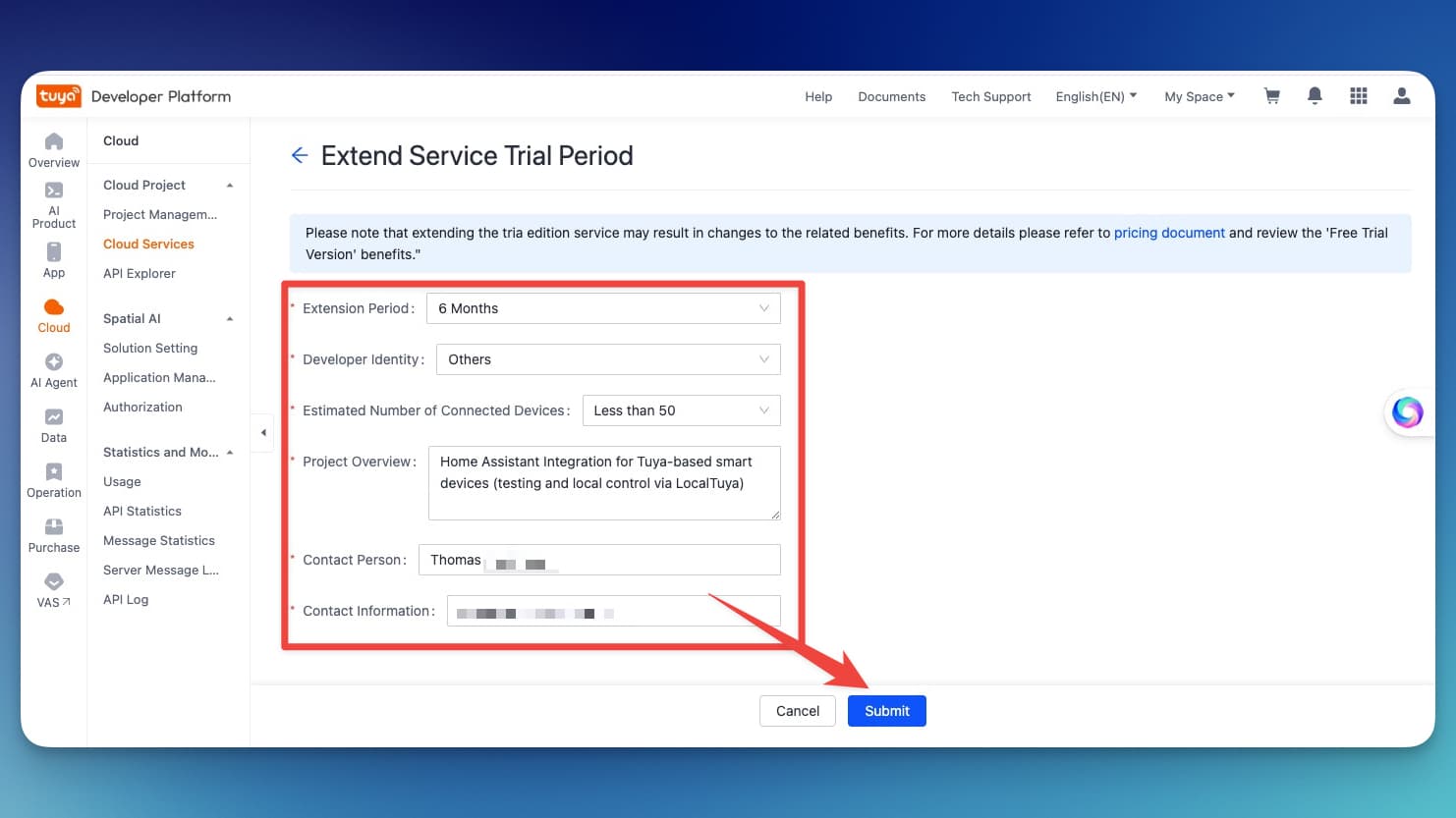
Task: Click the user profile icon
Action: pos(1402,96)
